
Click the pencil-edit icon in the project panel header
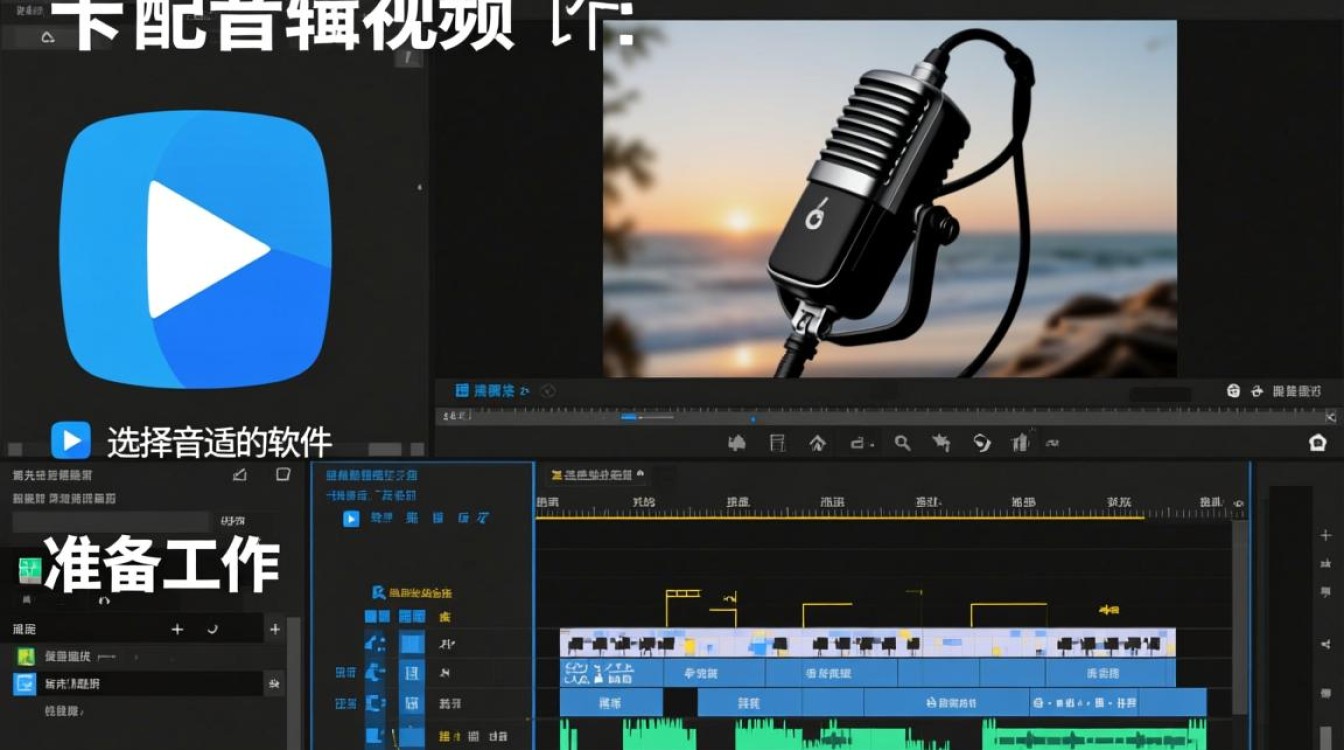[240, 474]
